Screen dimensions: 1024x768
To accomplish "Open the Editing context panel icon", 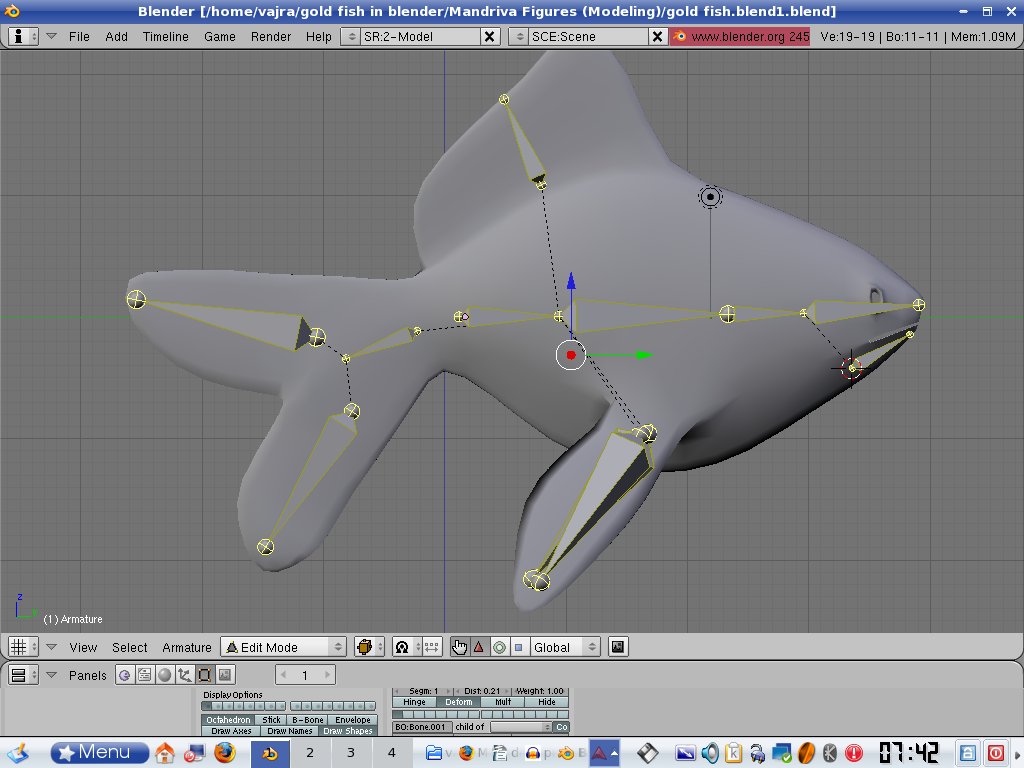I will [x=204, y=675].
